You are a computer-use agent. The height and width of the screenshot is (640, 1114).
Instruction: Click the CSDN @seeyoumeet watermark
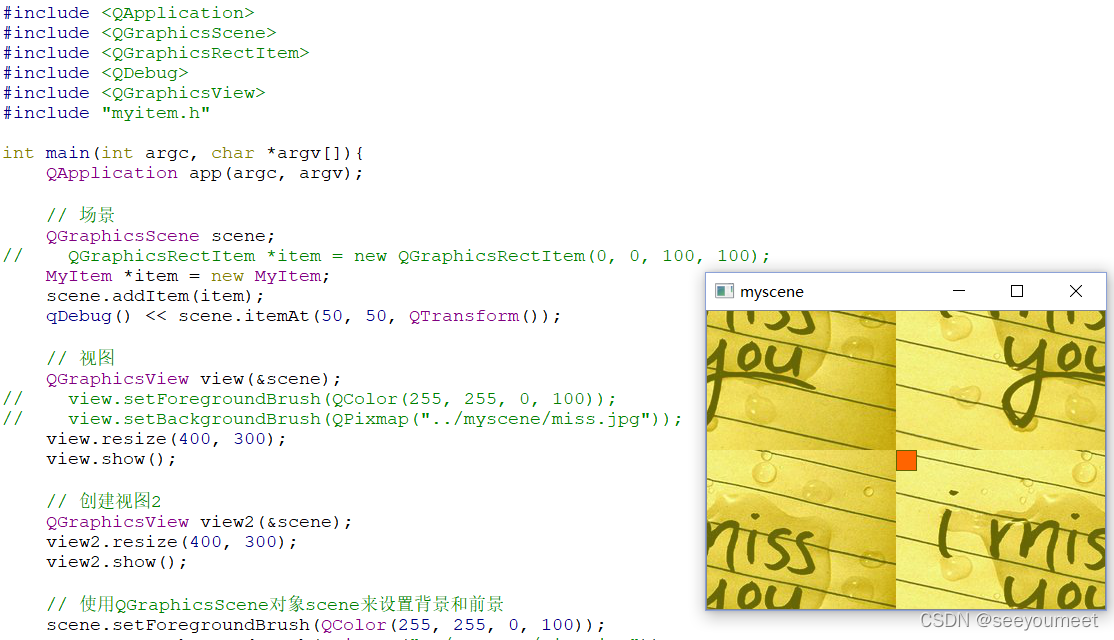[x=1009, y=621]
